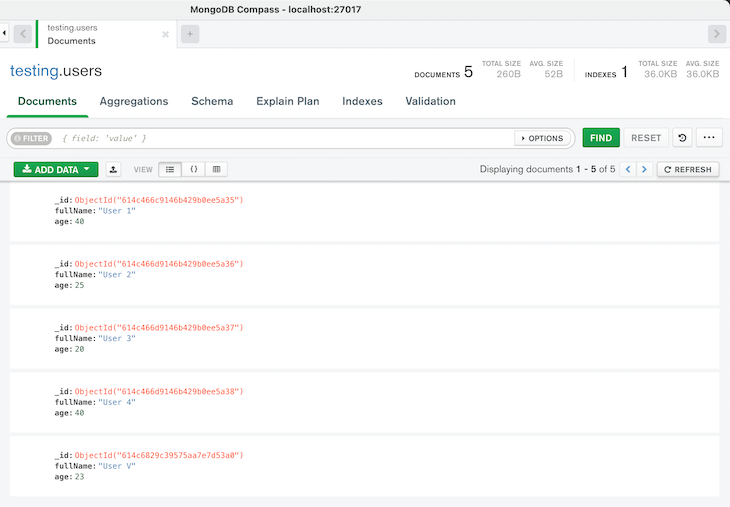Image resolution: width=730 pixels, height=507 pixels.
Task: Expand query OPTIONS
Action: pos(542,138)
